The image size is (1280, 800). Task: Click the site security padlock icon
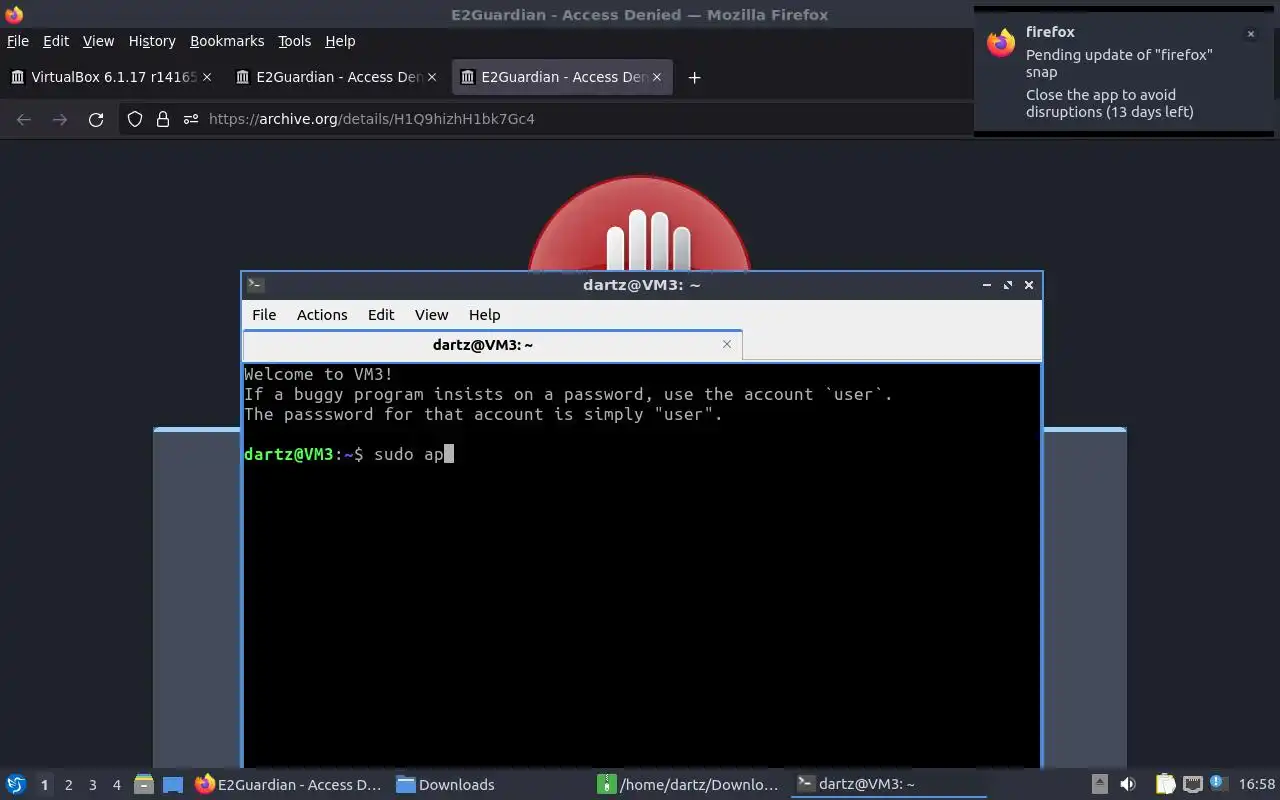point(163,119)
